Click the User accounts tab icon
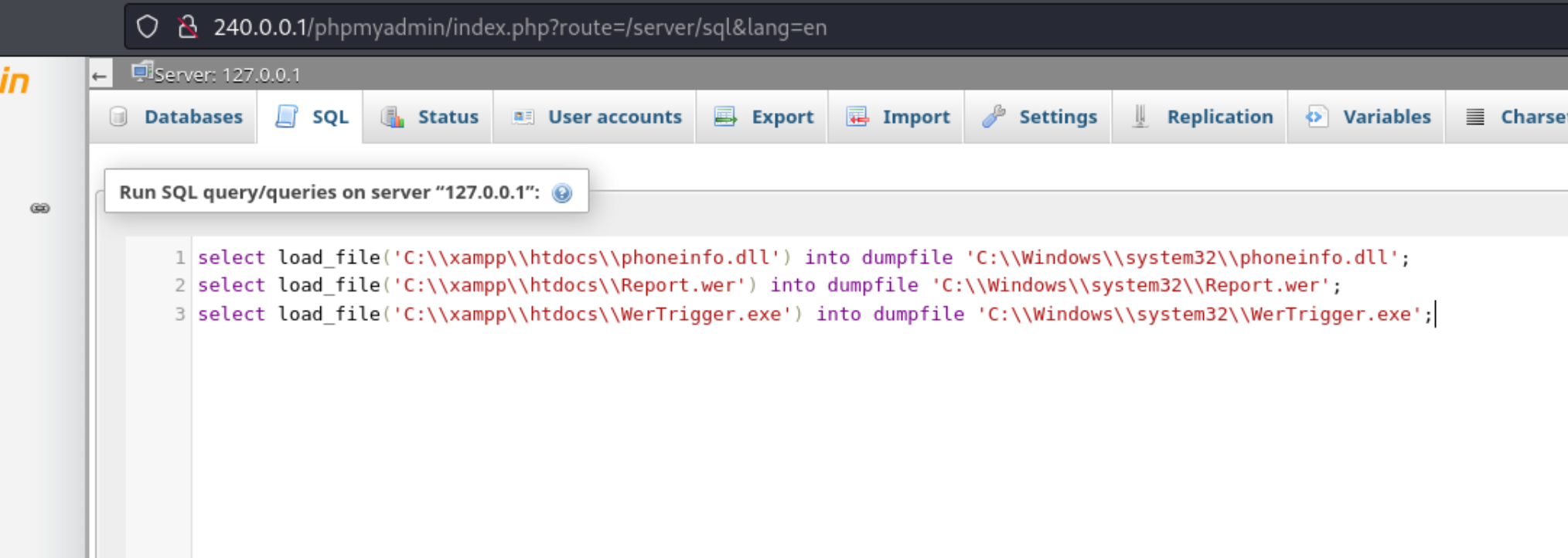1568x558 pixels. pyautogui.click(x=523, y=117)
